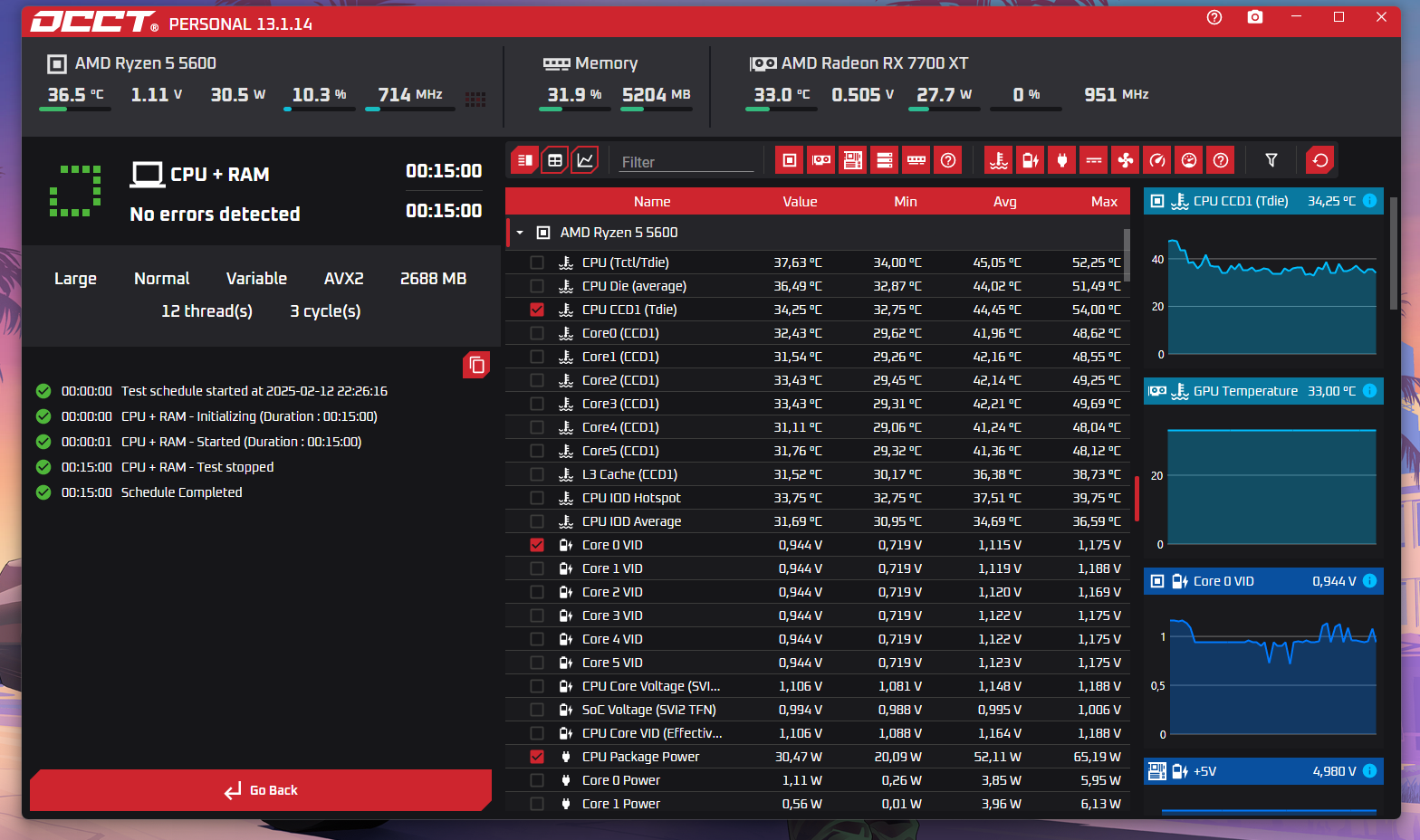The height and width of the screenshot is (840, 1420).
Task: Enable the CPU Die (average) checkbox
Action: tap(537, 286)
